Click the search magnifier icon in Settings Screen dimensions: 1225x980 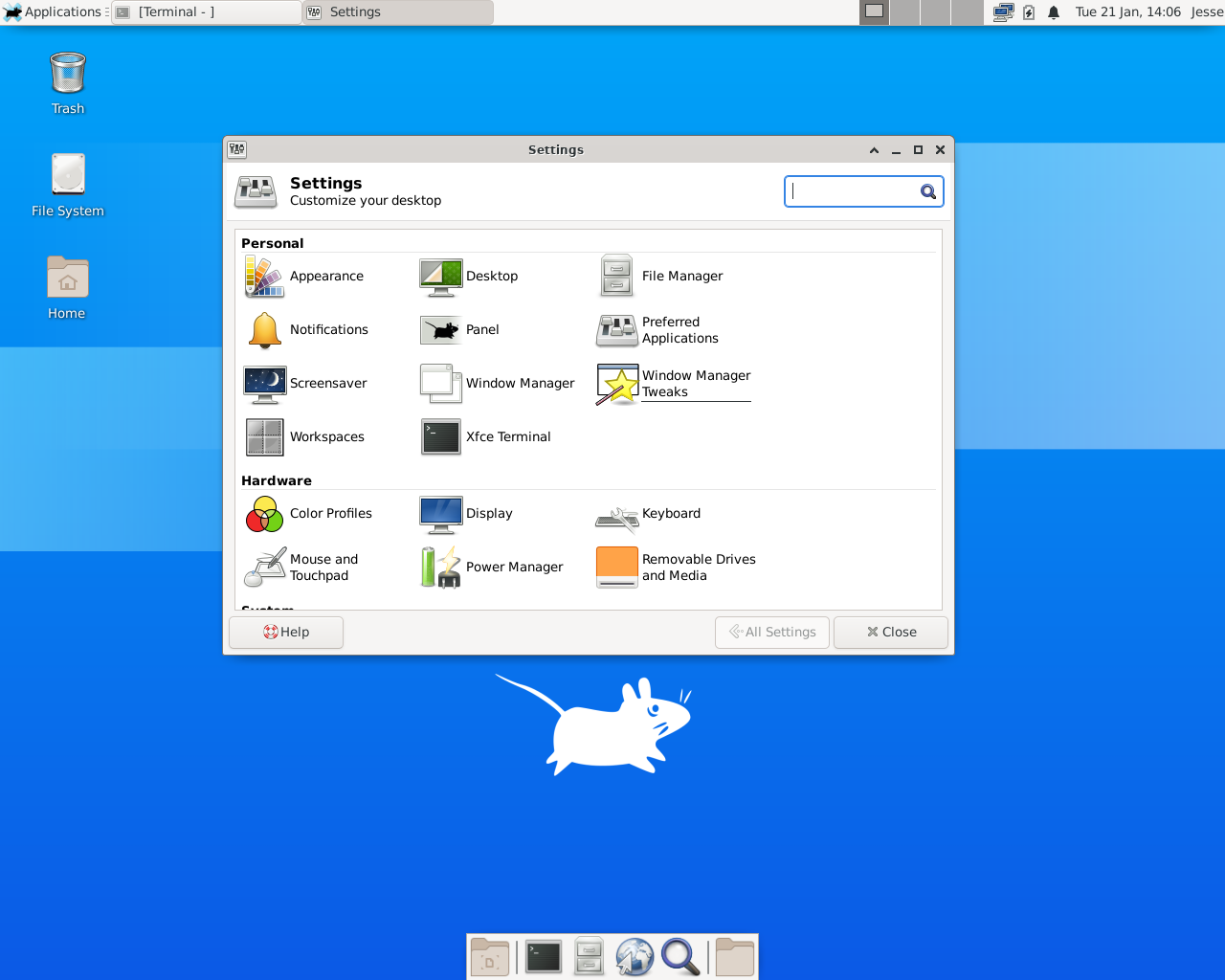pyautogui.click(x=927, y=191)
